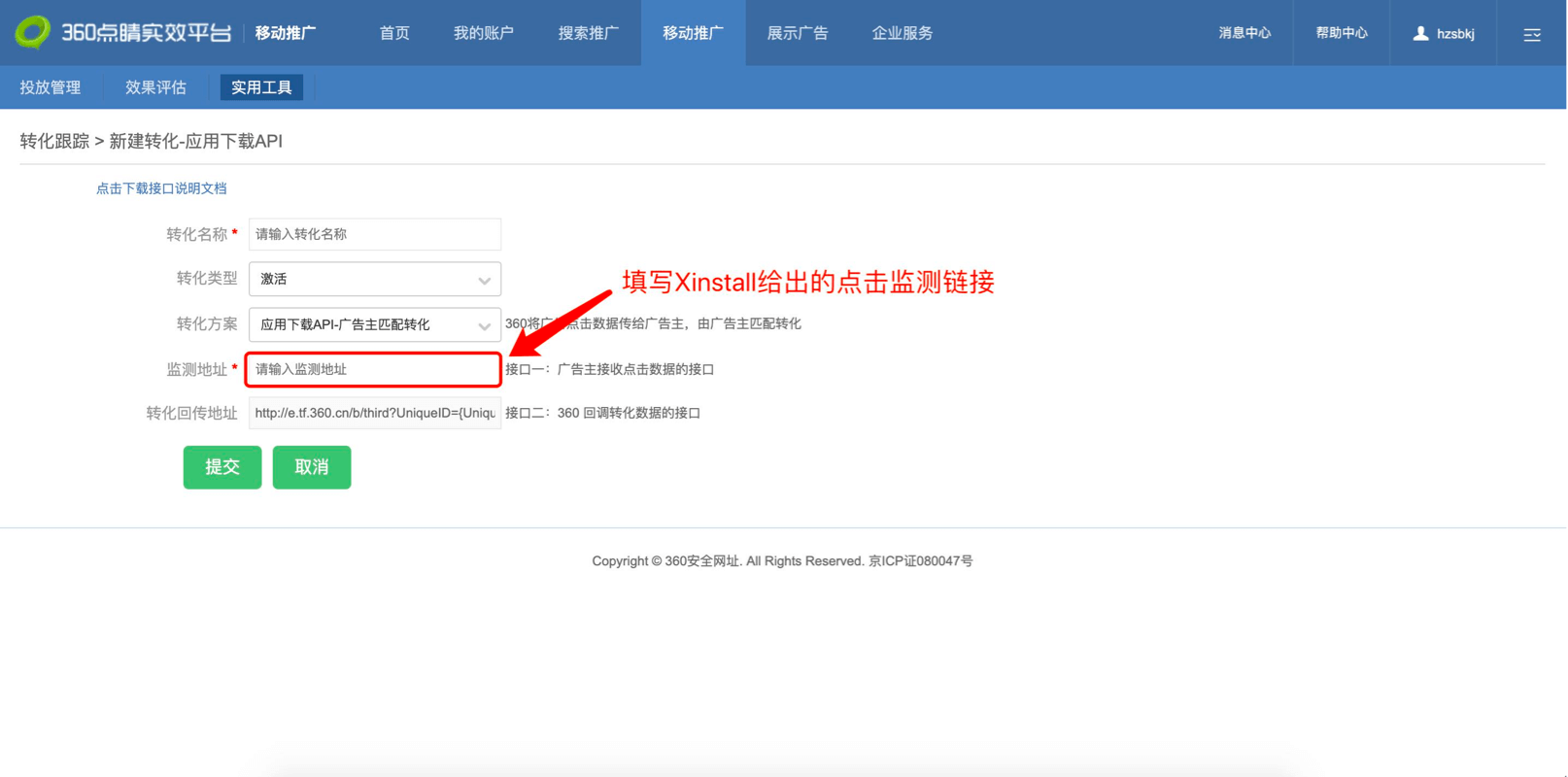Click the 点击下载接口说明文档 link
The image size is (1568, 777).
coord(161,188)
